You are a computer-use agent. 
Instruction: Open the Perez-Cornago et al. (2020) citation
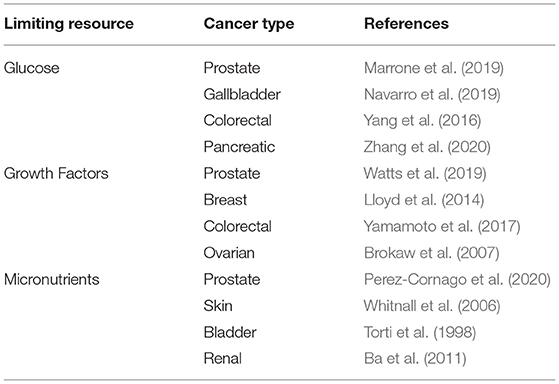(x=457, y=279)
